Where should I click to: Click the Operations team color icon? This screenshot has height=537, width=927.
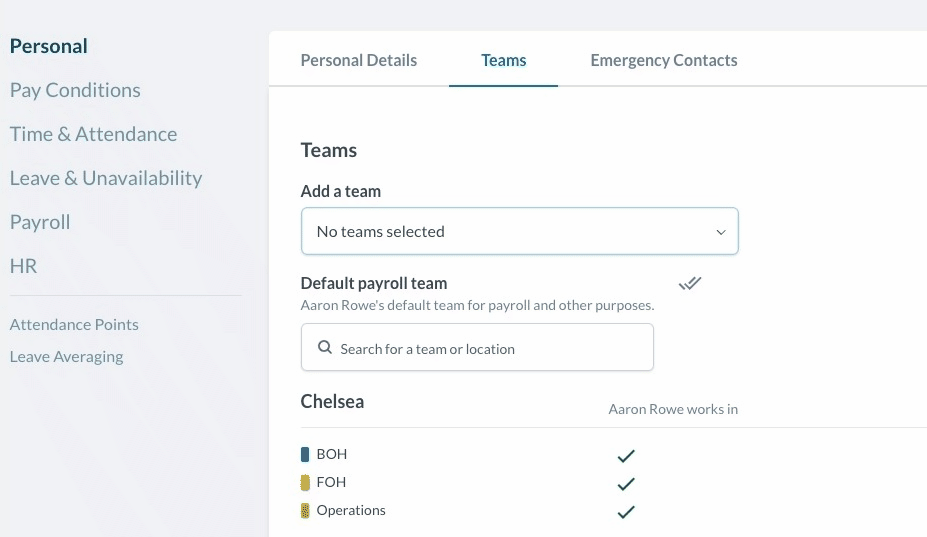point(306,511)
